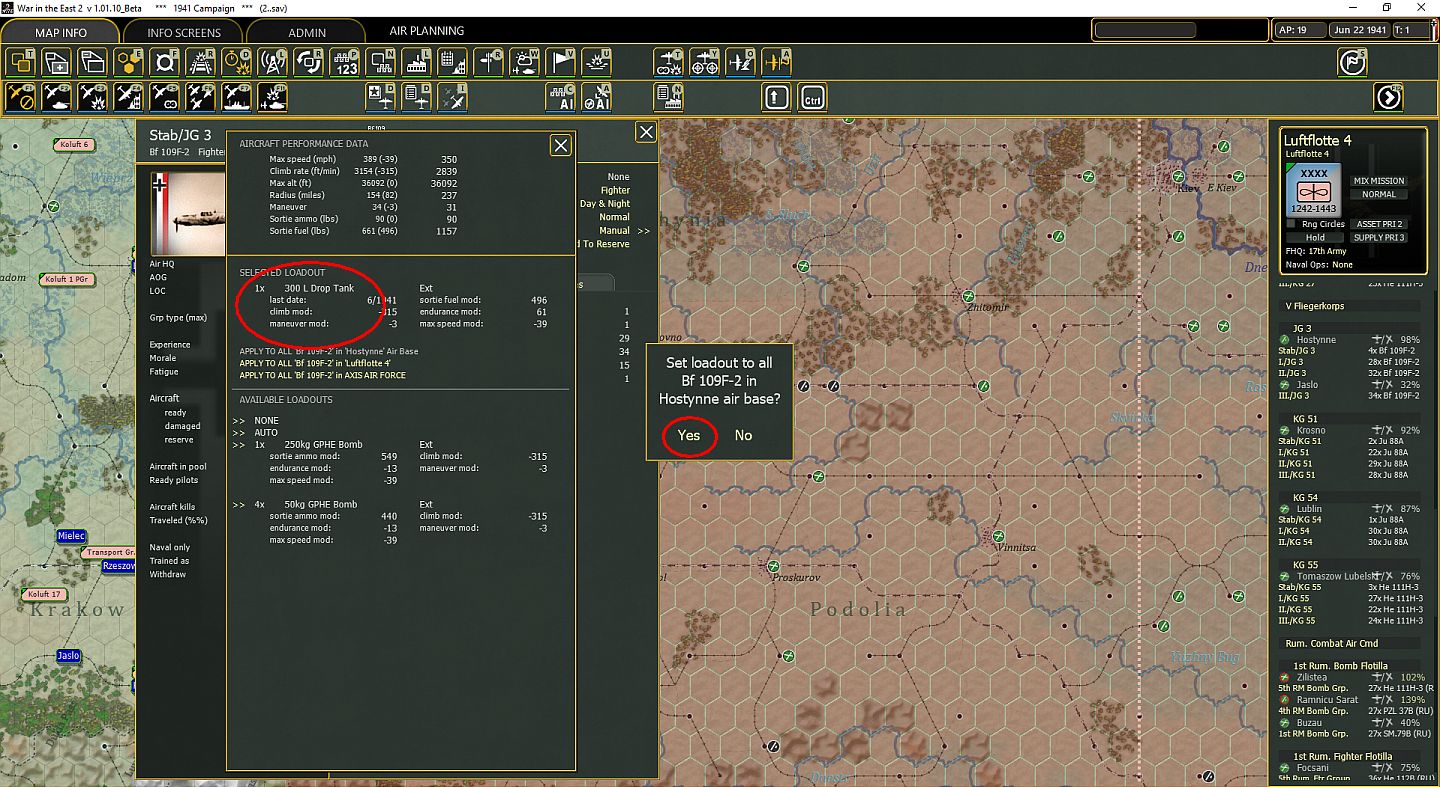Screen dimensions: 1440x787
Task: Toggle the hex grid toolbar icon (E)
Action: 129,62
